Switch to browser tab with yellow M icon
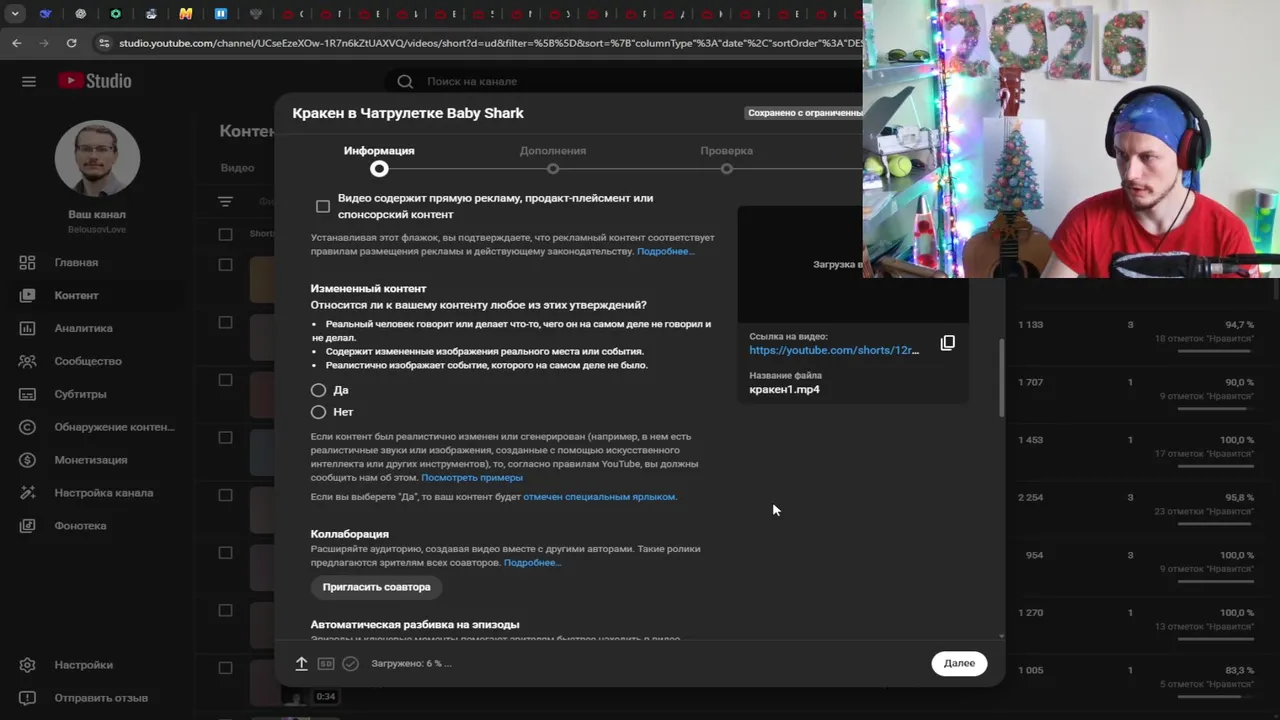 [185, 14]
